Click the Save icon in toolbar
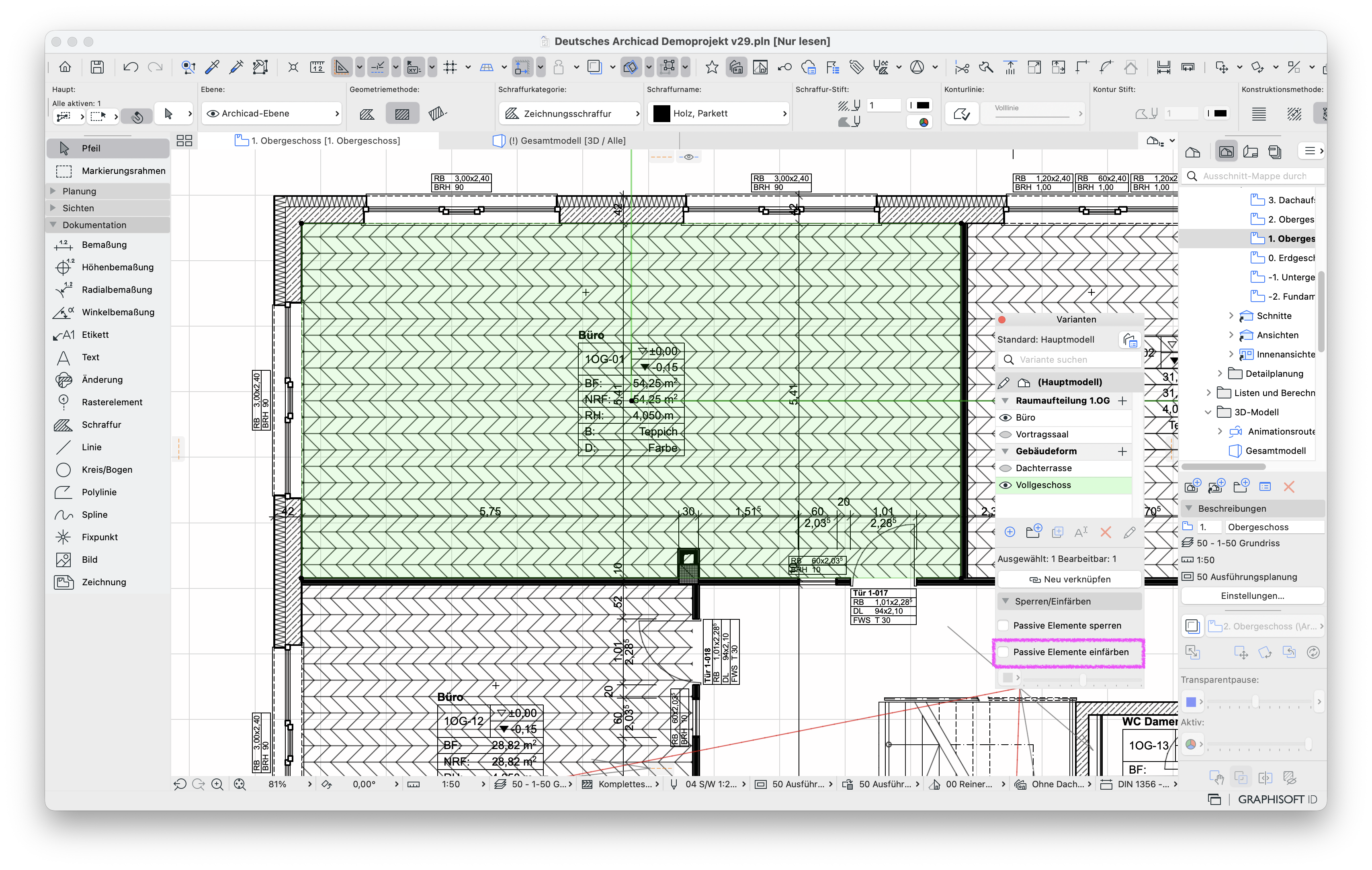The width and height of the screenshot is (1372, 870). 97,67
